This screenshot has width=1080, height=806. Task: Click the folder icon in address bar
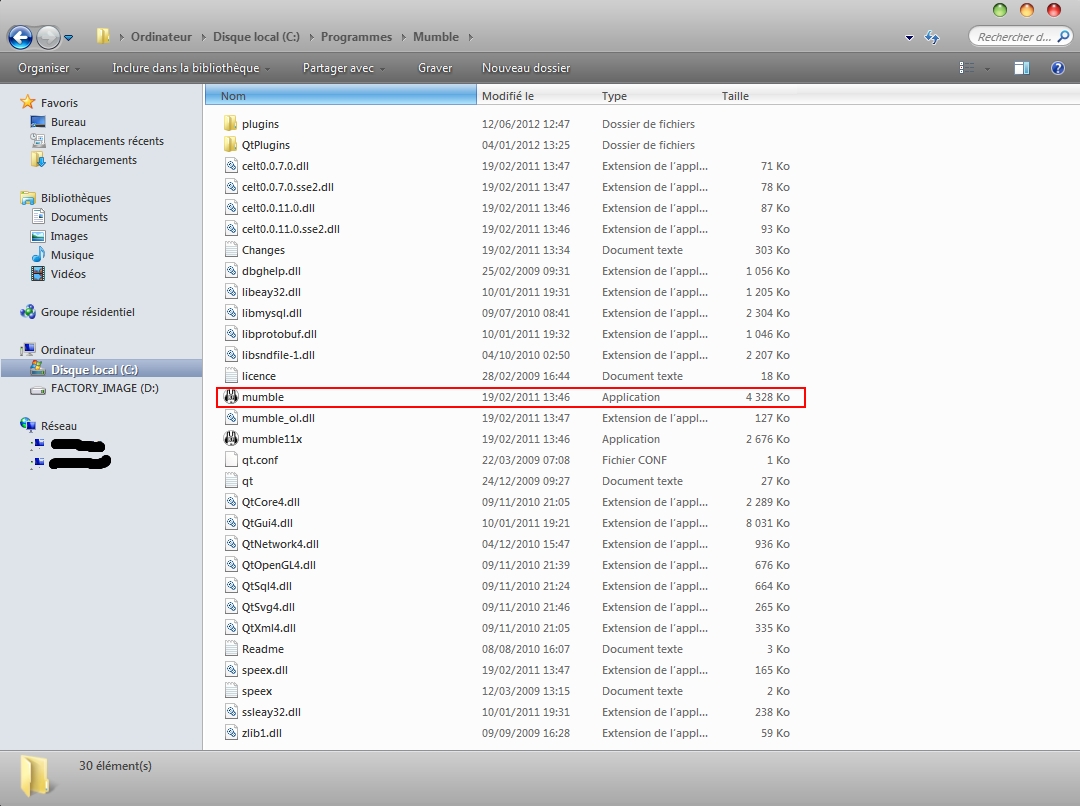[103, 37]
